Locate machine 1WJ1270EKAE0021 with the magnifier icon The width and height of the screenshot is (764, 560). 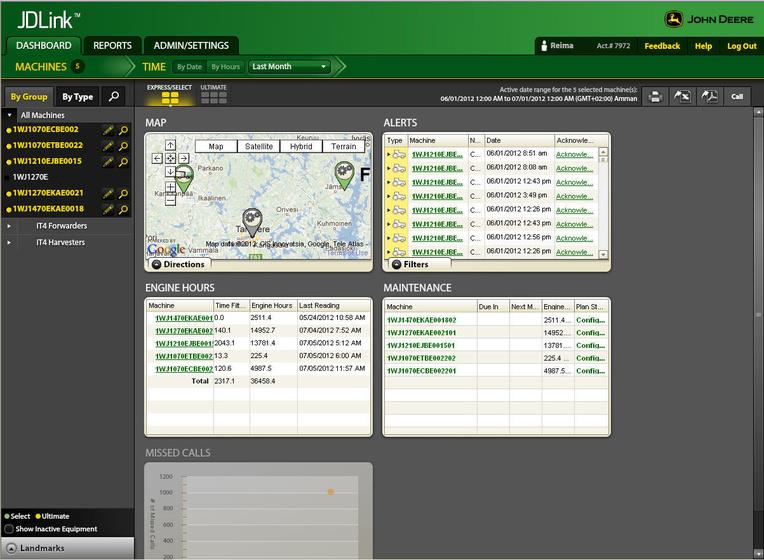[124, 193]
